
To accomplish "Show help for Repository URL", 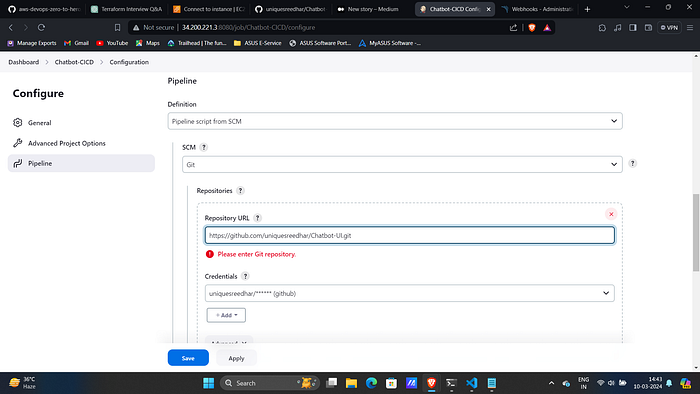I will point(257,218).
